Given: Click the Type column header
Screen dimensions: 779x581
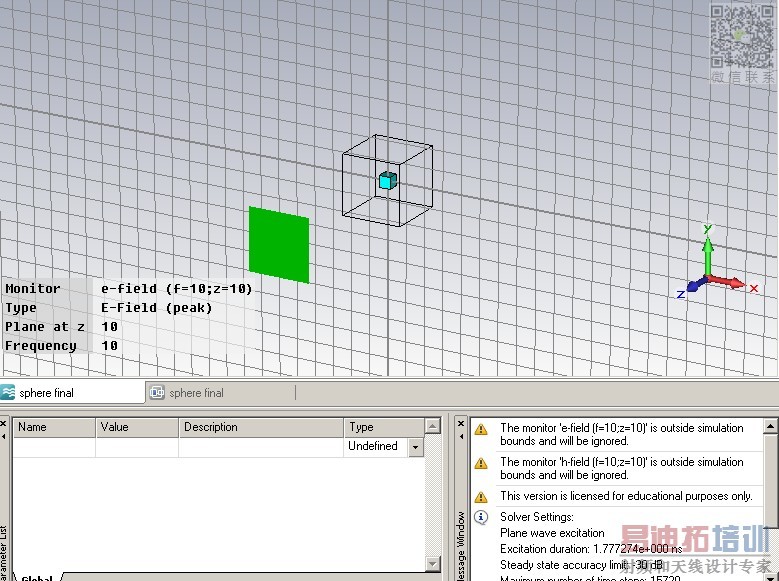Looking at the screenshot, I should click(384, 427).
